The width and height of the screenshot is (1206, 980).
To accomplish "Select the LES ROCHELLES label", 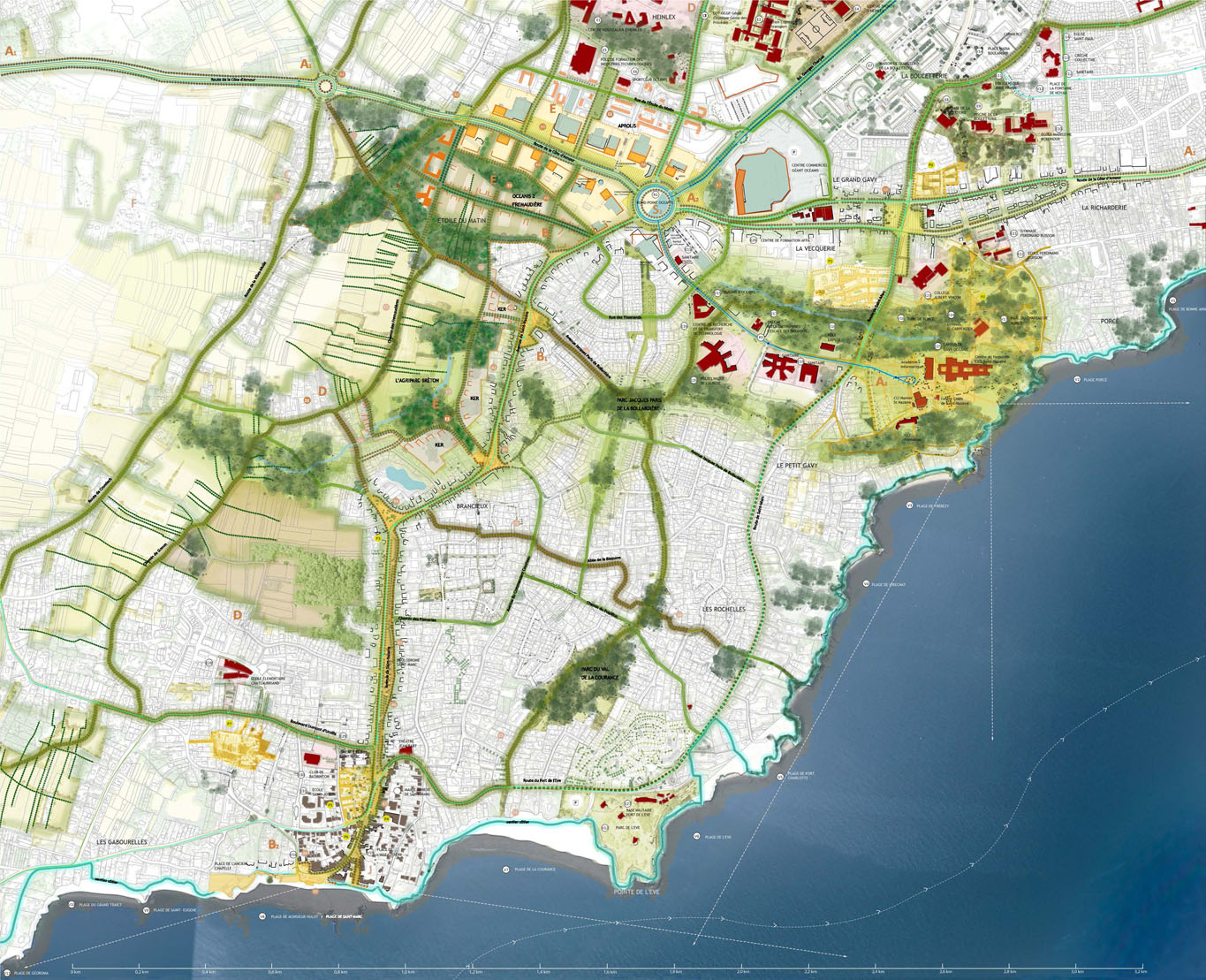I will [x=724, y=610].
